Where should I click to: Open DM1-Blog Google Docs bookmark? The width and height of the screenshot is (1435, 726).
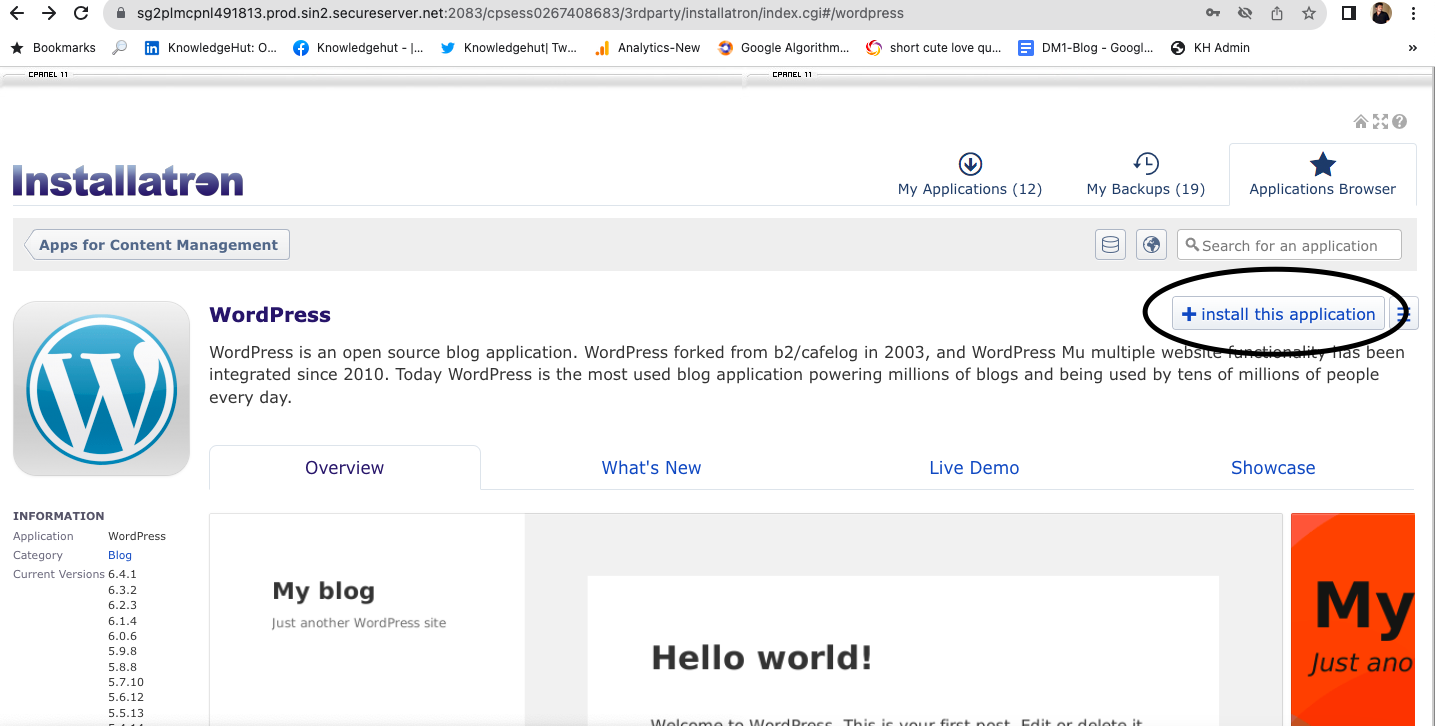point(1085,47)
